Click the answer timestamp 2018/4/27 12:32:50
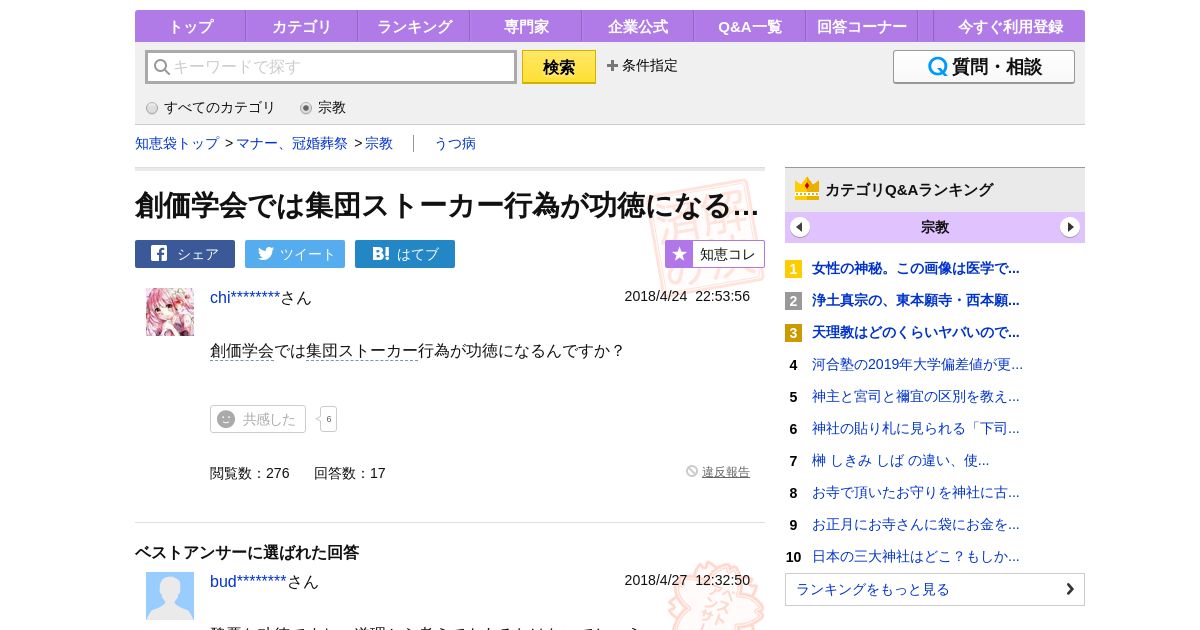Viewport: 1200px width, 630px height. pos(687,580)
